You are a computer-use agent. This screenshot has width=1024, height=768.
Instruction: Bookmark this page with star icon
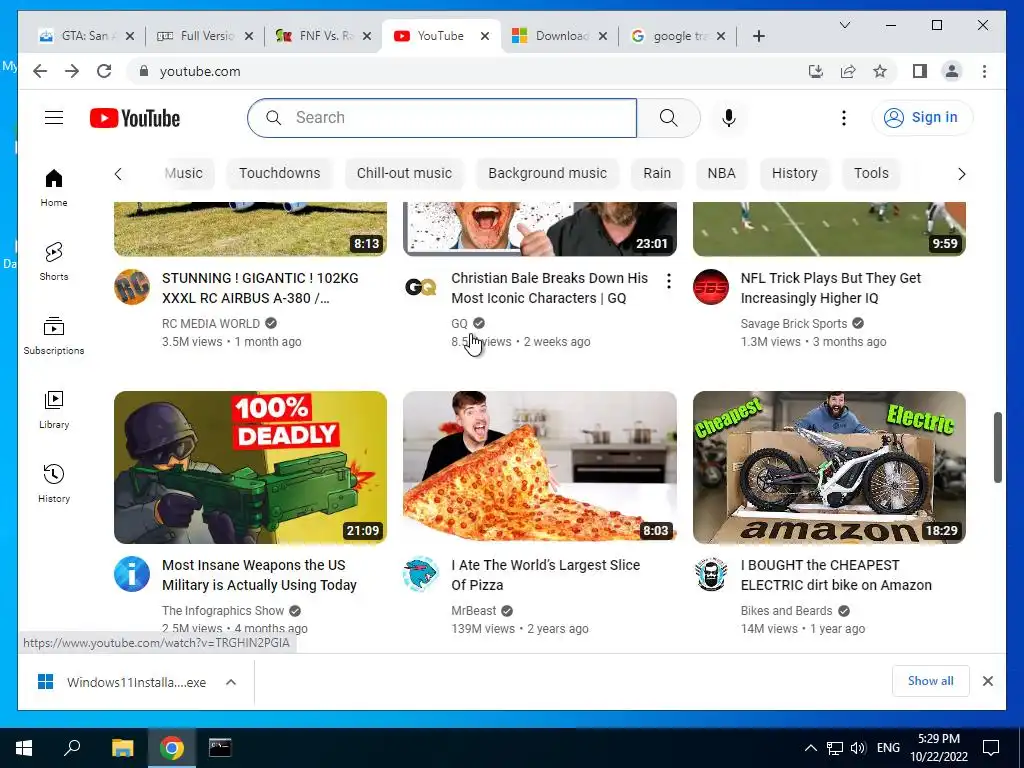pyautogui.click(x=880, y=71)
